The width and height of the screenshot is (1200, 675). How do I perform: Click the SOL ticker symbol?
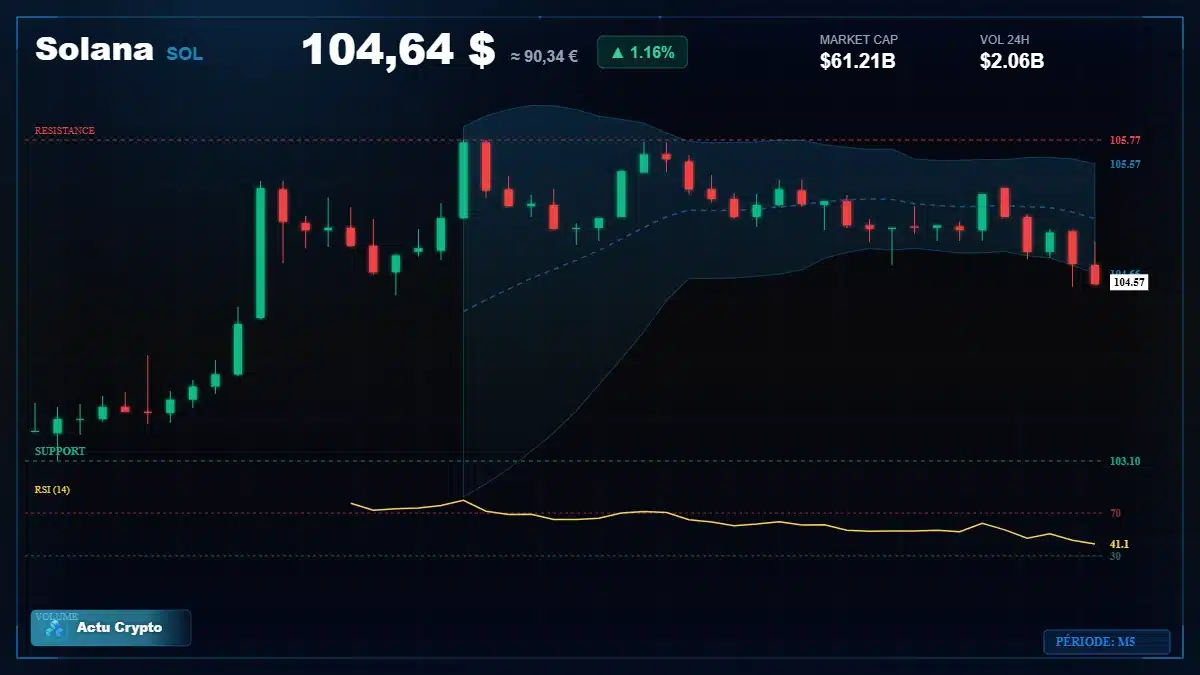pyautogui.click(x=184, y=54)
